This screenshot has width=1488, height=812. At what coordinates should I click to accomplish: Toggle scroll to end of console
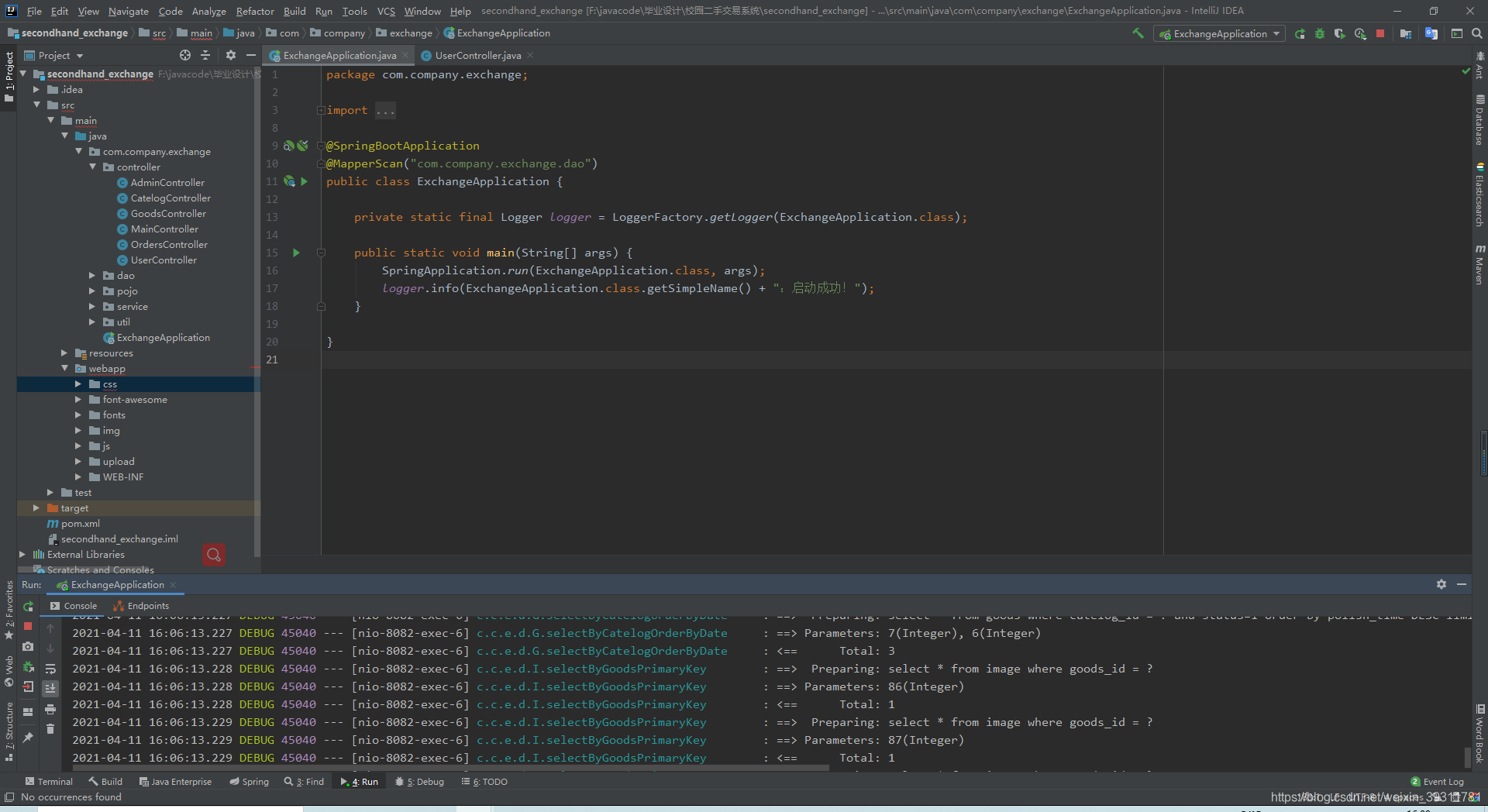[x=50, y=688]
